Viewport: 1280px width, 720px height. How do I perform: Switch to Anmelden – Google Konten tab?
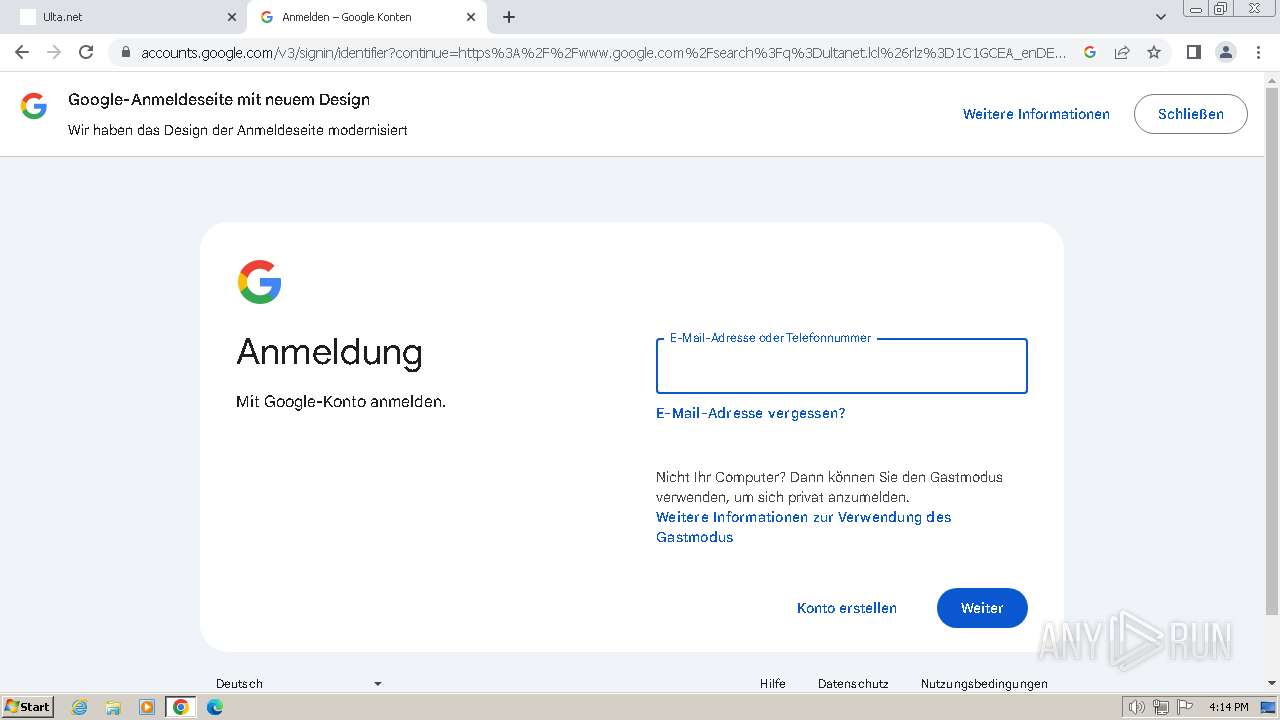(366, 17)
